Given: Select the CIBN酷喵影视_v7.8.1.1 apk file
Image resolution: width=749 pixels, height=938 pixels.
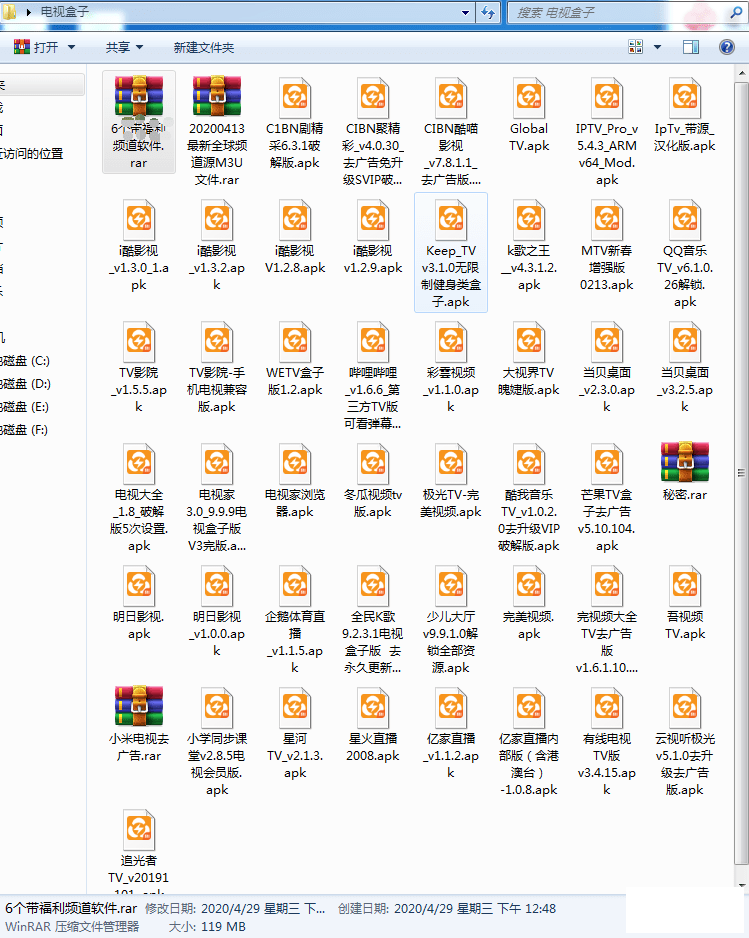Looking at the screenshot, I should pos(450,131).
